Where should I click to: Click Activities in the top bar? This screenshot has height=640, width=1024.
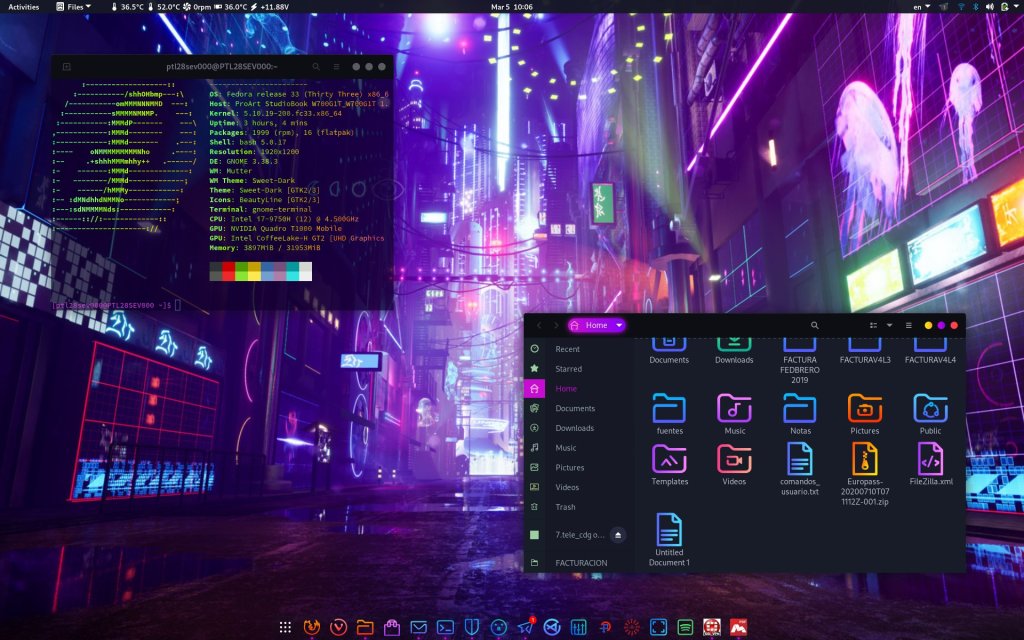coord(23,7)
